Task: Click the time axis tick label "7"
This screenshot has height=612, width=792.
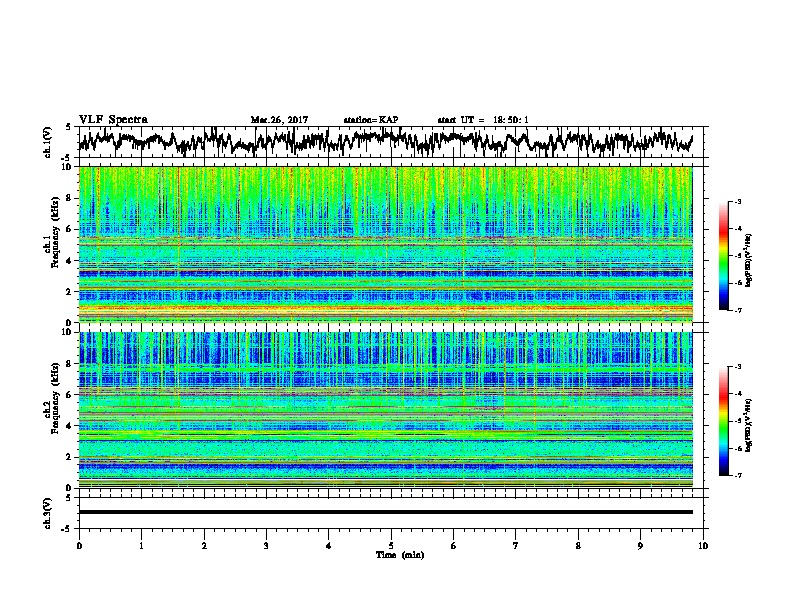Action: click(516, 545)
